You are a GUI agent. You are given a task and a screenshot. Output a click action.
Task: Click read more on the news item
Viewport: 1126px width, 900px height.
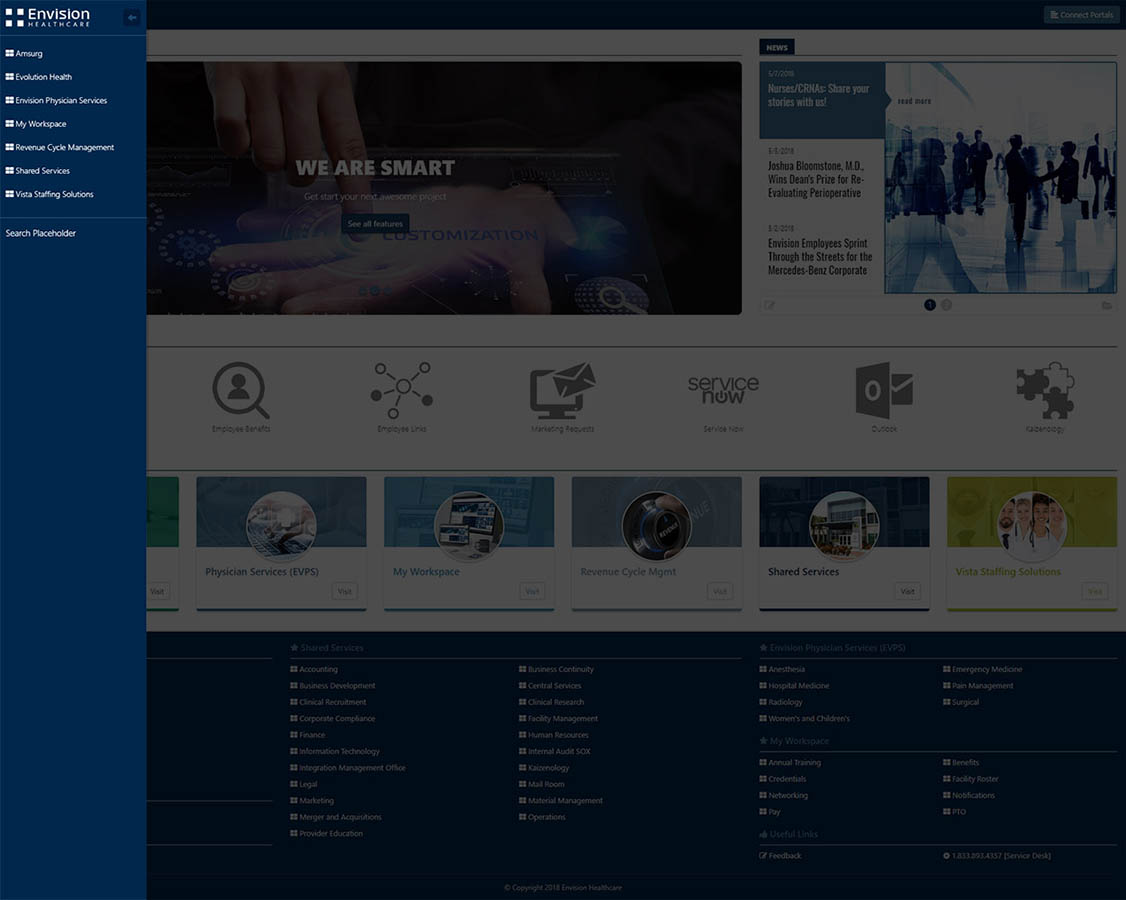pyautogui.click(x=914, y=101)
